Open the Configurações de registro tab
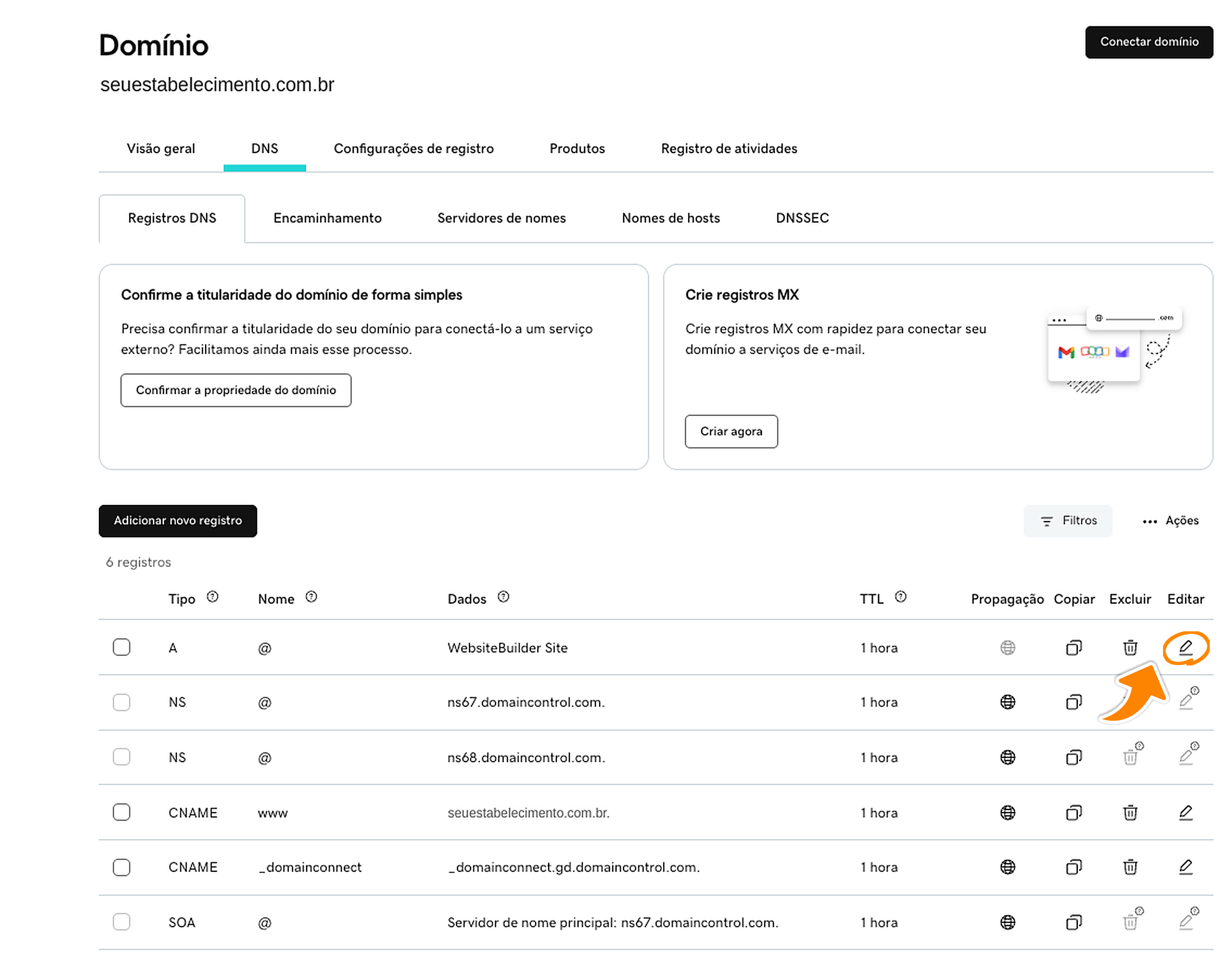Viewport: 1232px width, 963px height. click(x=414, y=148)
